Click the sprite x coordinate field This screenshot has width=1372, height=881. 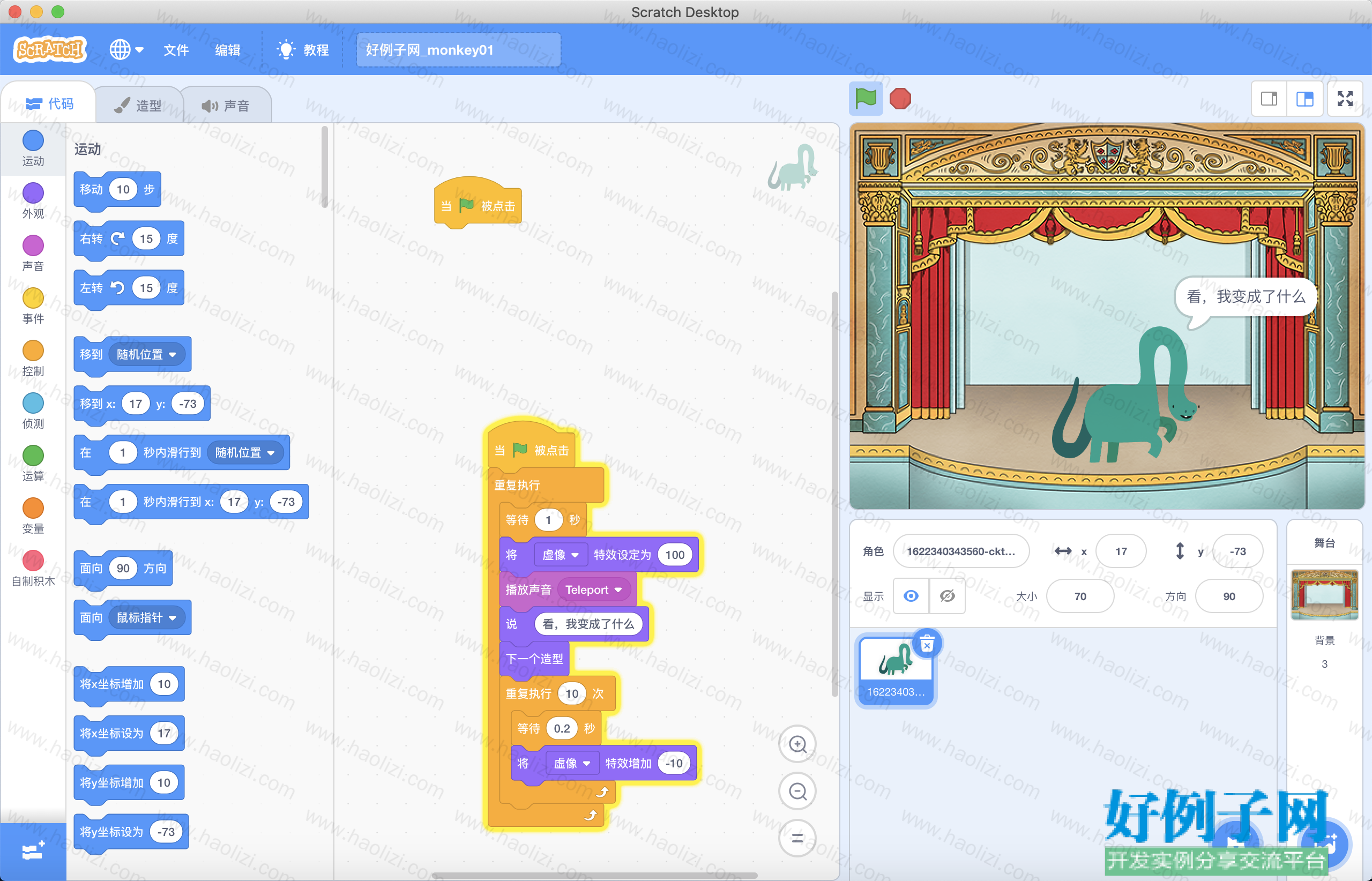1121,551
